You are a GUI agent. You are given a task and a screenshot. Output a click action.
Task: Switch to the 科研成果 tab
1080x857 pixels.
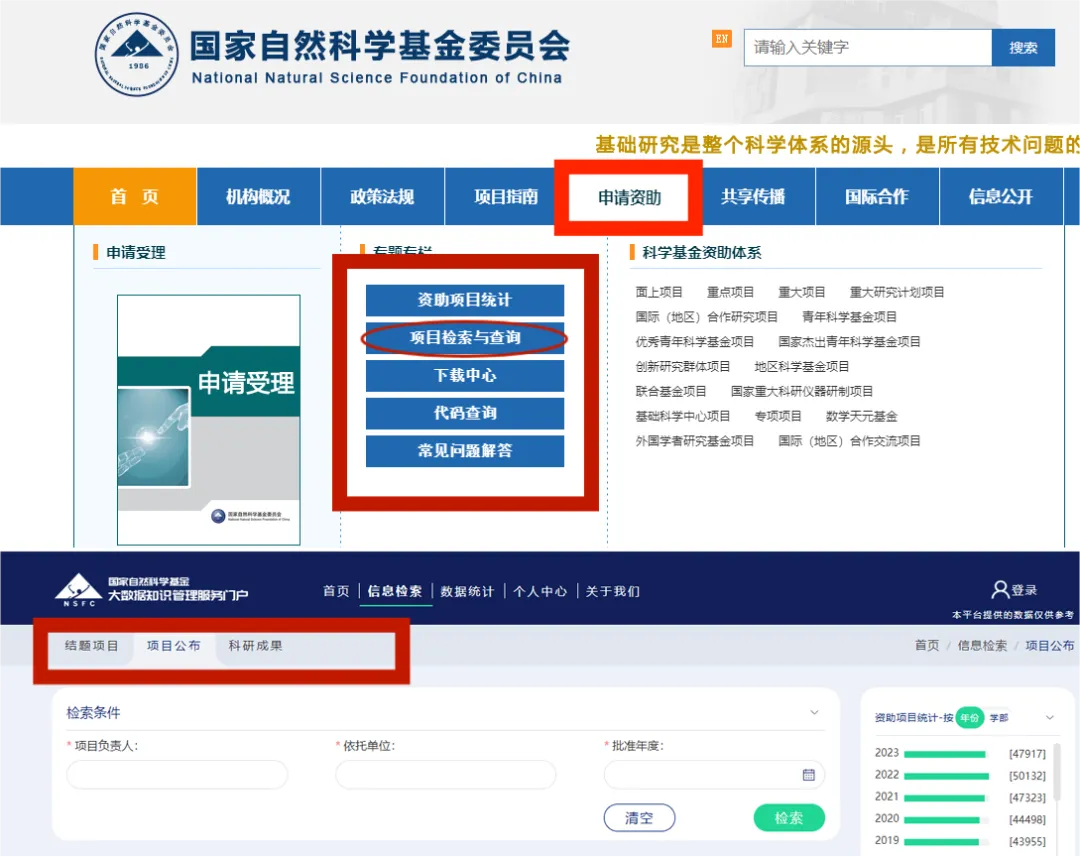(x=256, y=646)
